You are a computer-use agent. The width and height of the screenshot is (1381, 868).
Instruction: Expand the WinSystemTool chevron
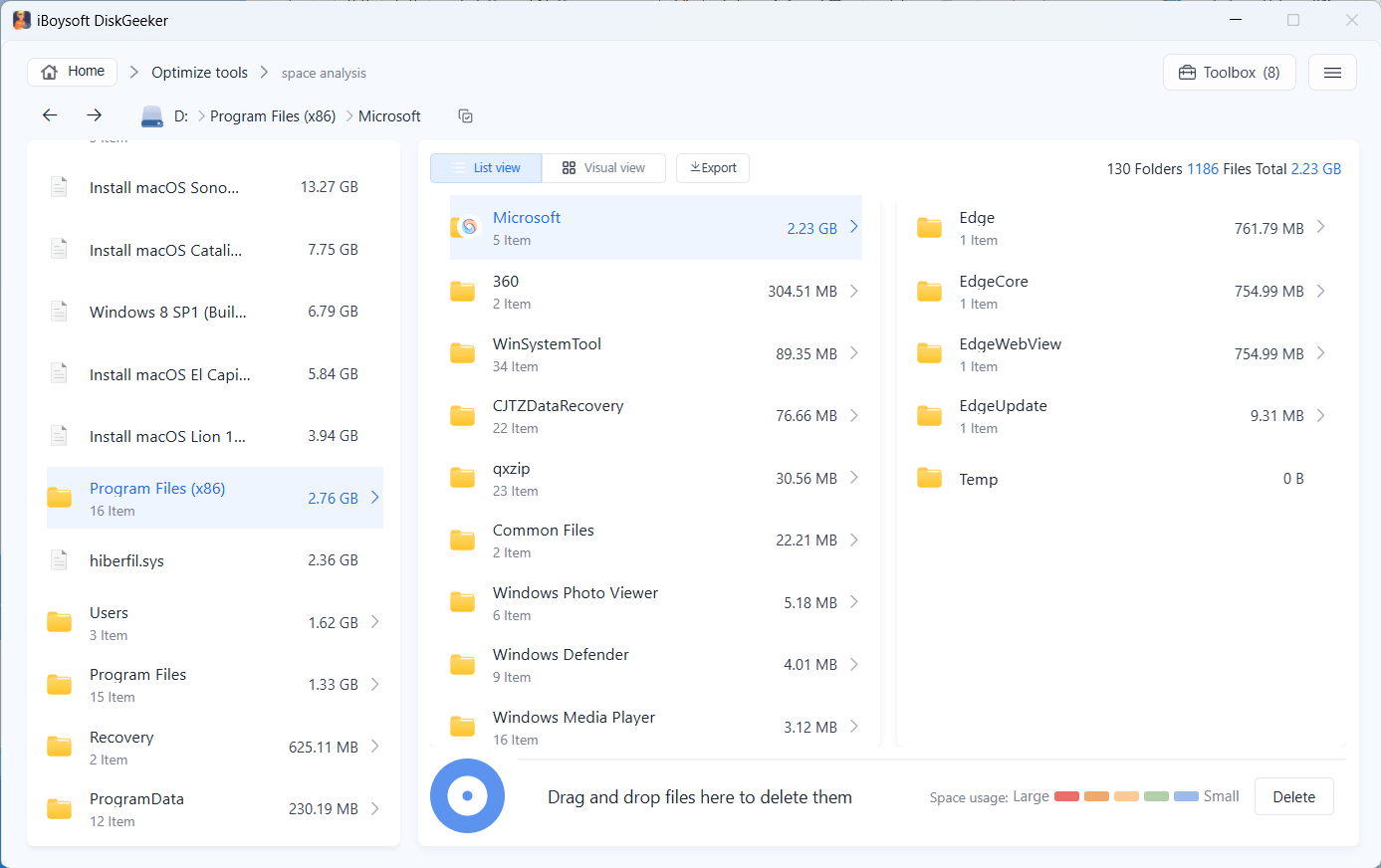pos(854,353)
